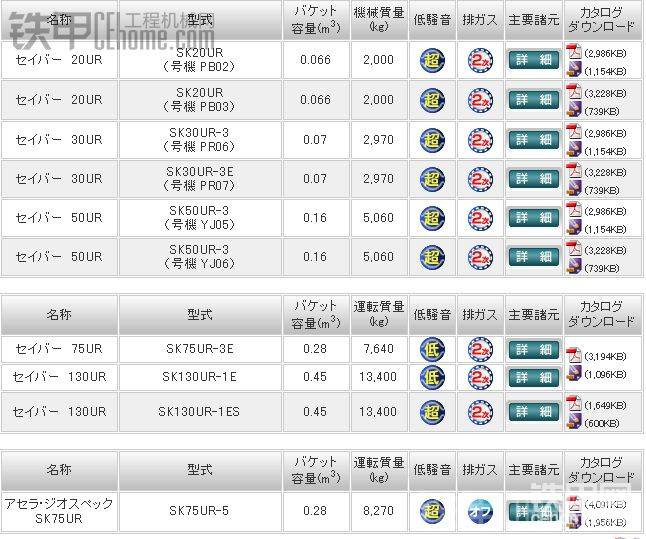Click the 超 low-noise icon for SK30UR-3 PR06
Image resolution: width=646 pixels, height=539 pixels.
432,140
